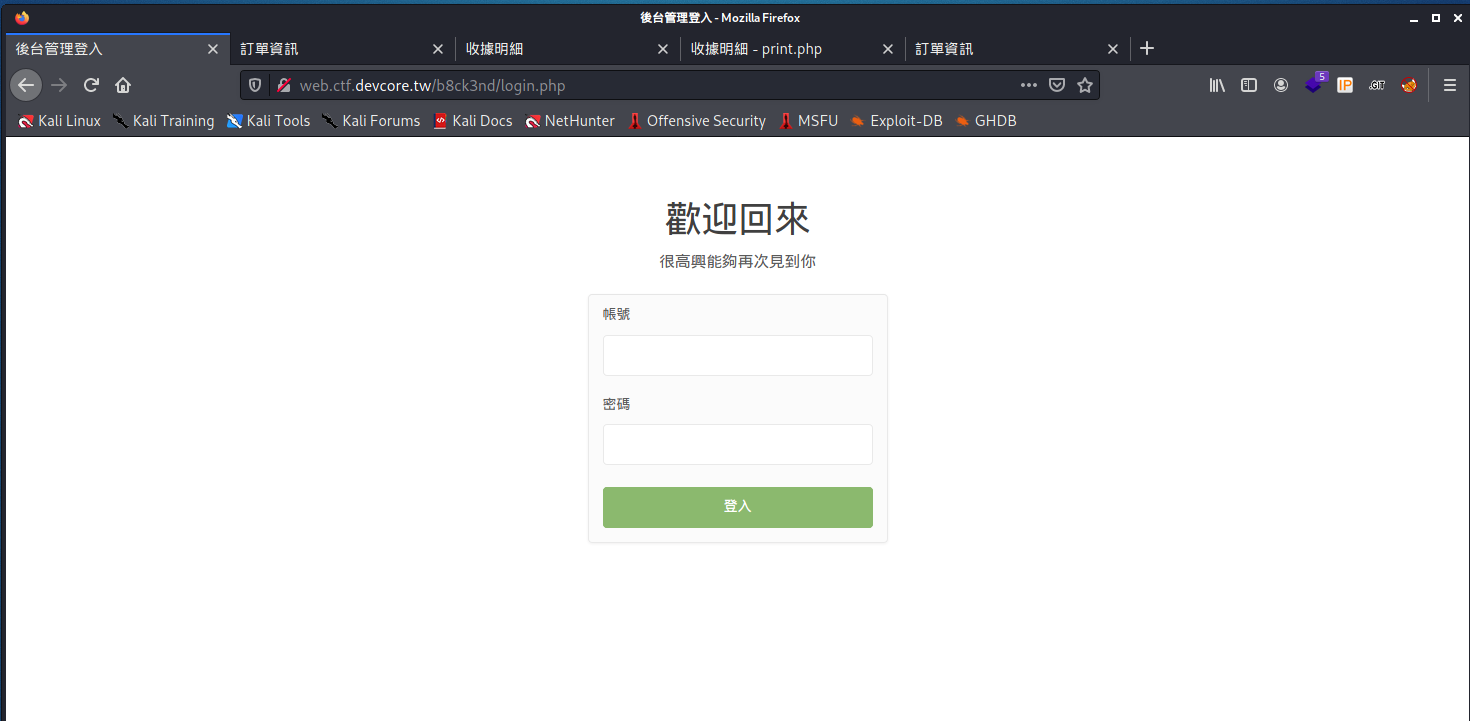Viewport: 1470px width, 721px height.
Task: Reload the current login page
Action: point(91,85)
